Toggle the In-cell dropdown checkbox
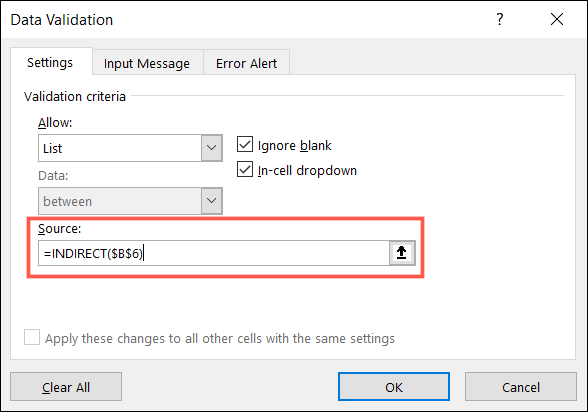The width and height of the screenshot is (588, 412). (245, 169)
